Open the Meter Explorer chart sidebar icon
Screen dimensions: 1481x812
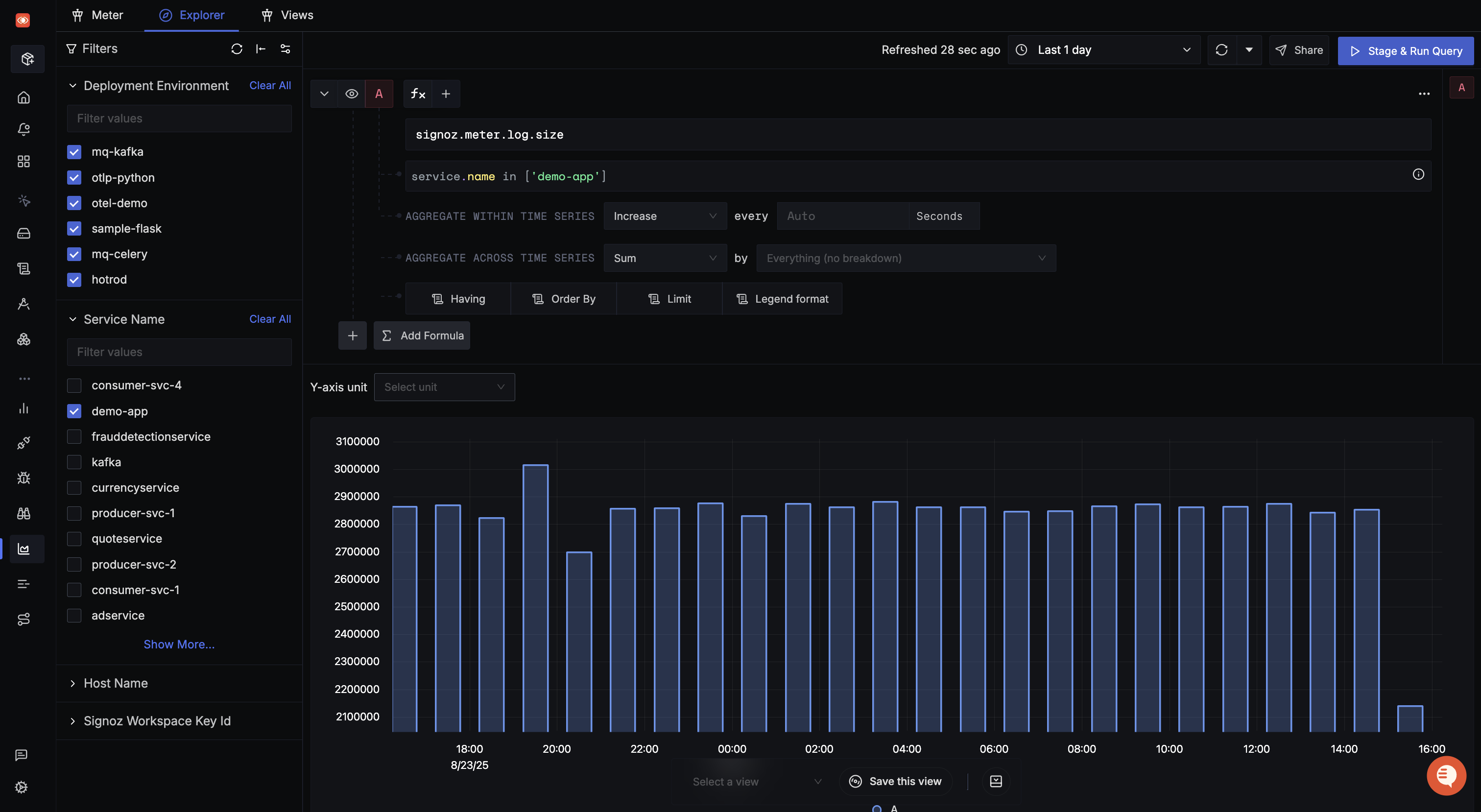click(24, 549)
